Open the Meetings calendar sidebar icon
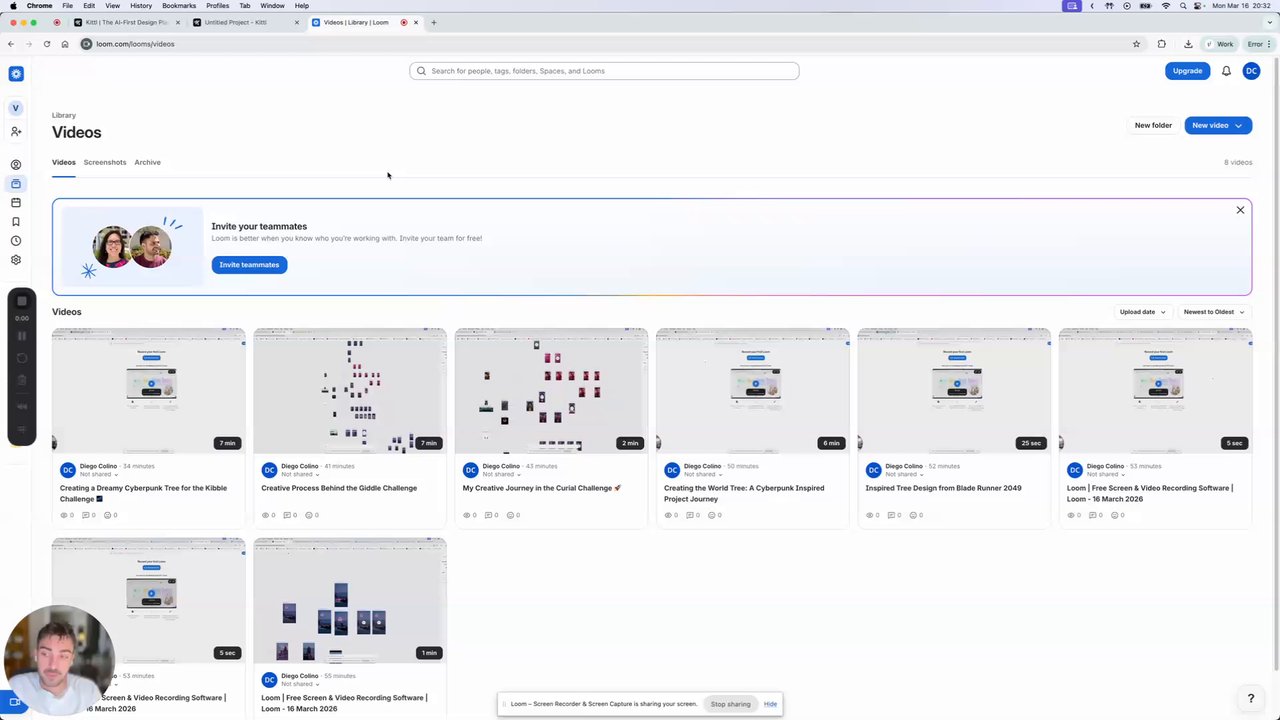1280x720 pixels. click(16, 203)
